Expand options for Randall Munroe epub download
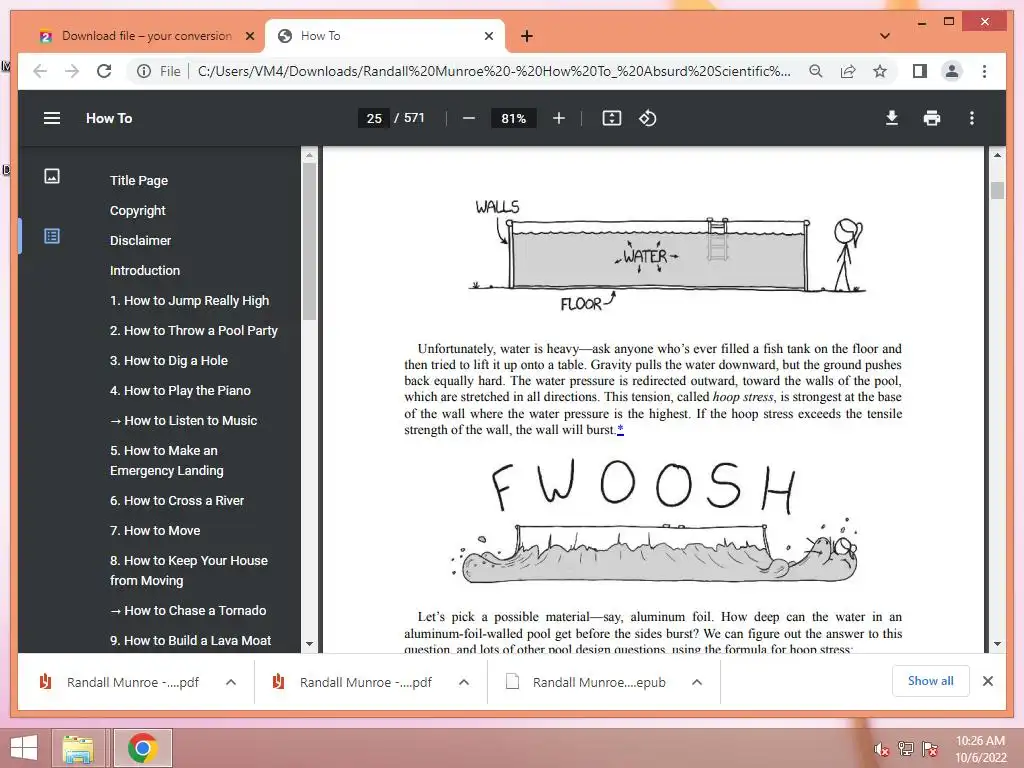The height and width of the screenshot is (768, 1024). pos(697,682)
